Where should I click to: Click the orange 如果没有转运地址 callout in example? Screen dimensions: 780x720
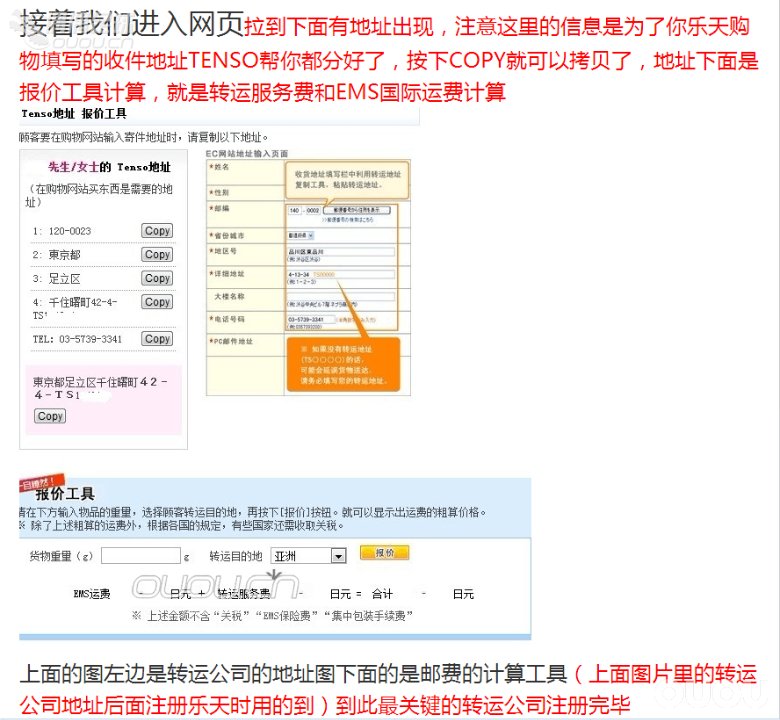343,365
